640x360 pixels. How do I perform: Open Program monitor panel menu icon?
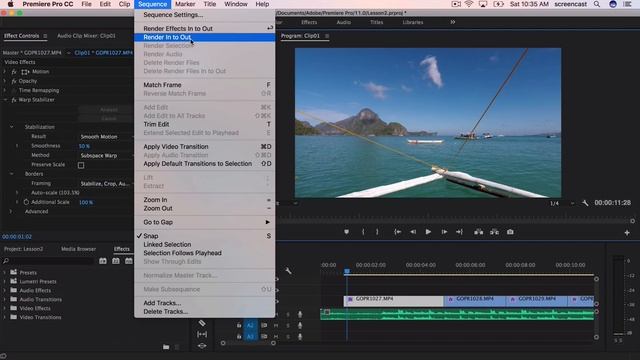pos(327,36)
